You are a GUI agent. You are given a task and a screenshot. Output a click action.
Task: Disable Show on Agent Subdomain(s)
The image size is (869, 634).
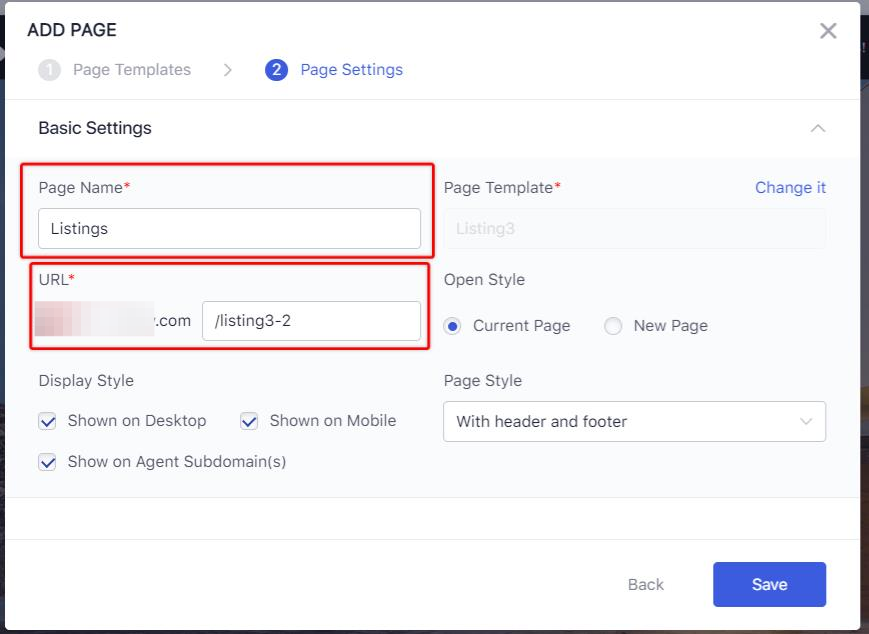pos(48,462)
